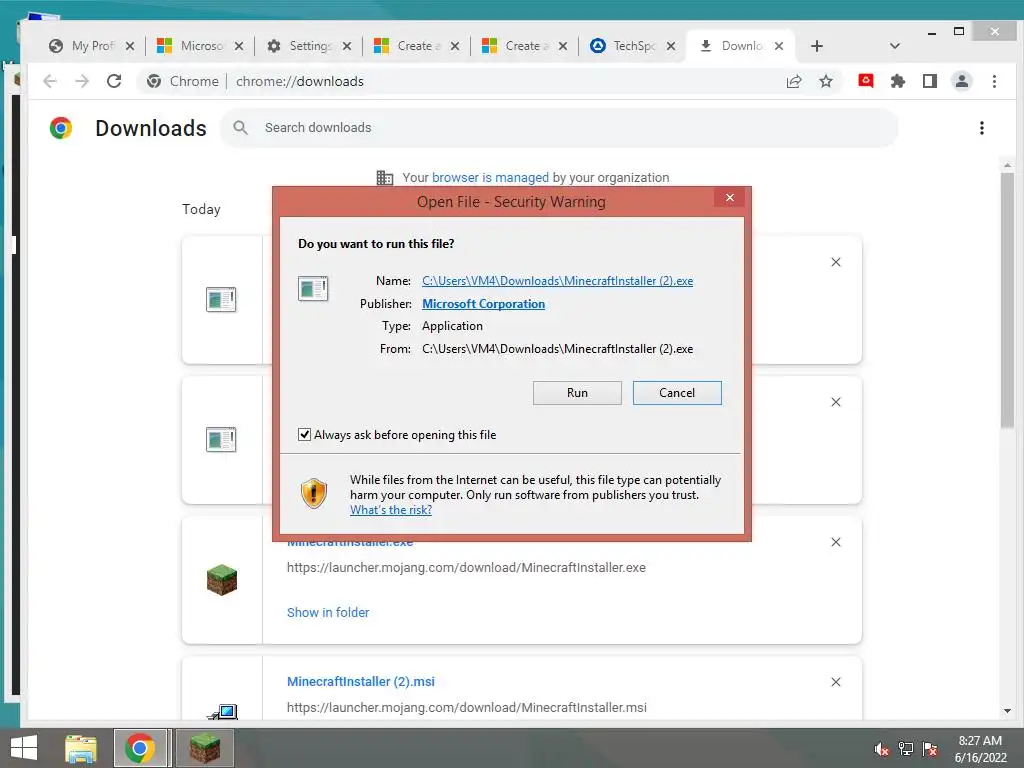Click the muted volume tray icon
This screenshot has width=1024, height=768.
pyautogui.click(x=882, y=748)
